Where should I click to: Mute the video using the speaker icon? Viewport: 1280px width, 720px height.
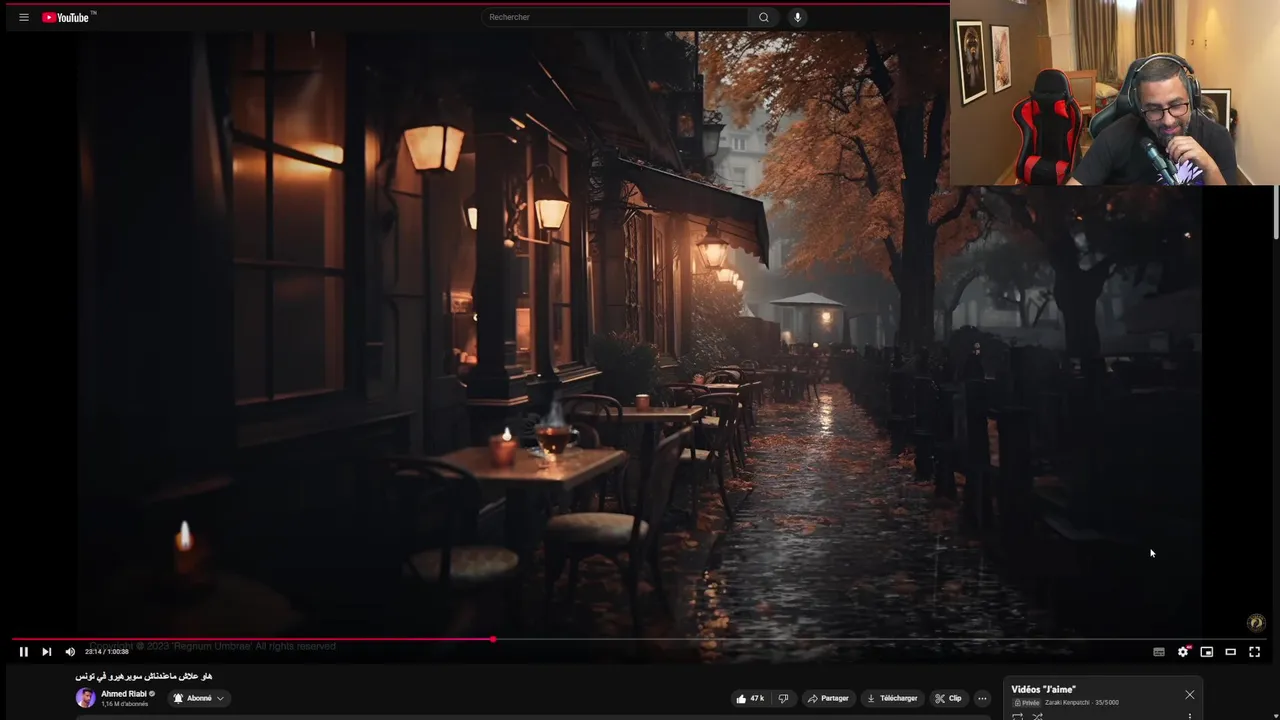[70, 652]
